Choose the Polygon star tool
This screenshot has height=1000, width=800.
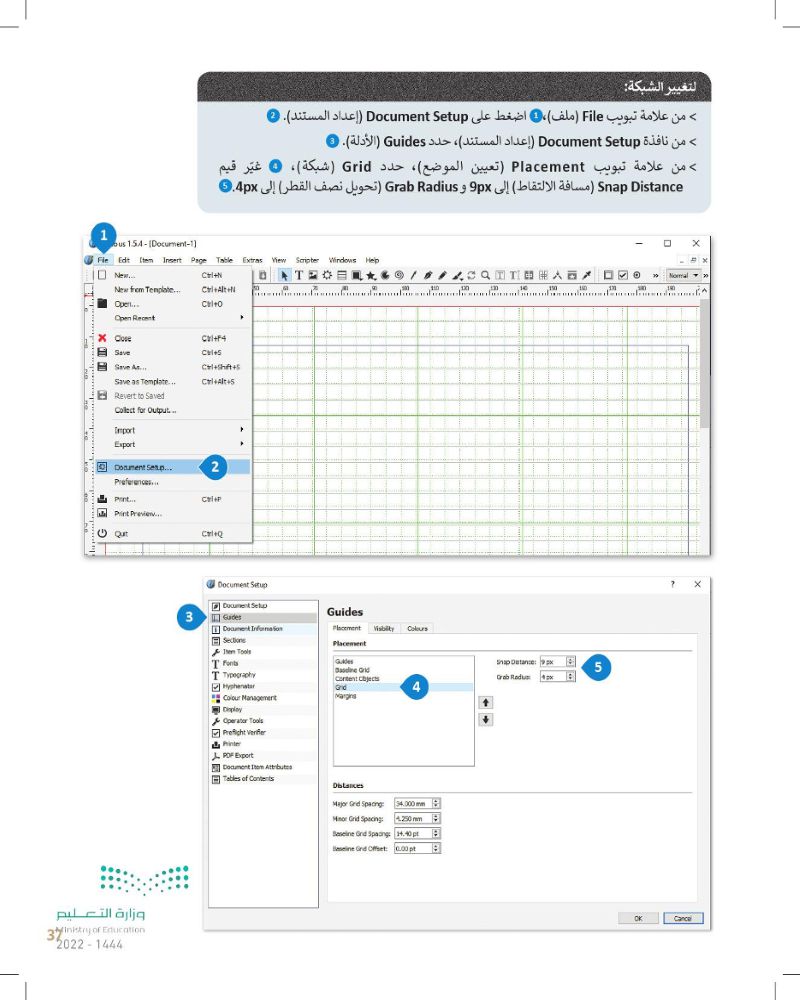371,276
